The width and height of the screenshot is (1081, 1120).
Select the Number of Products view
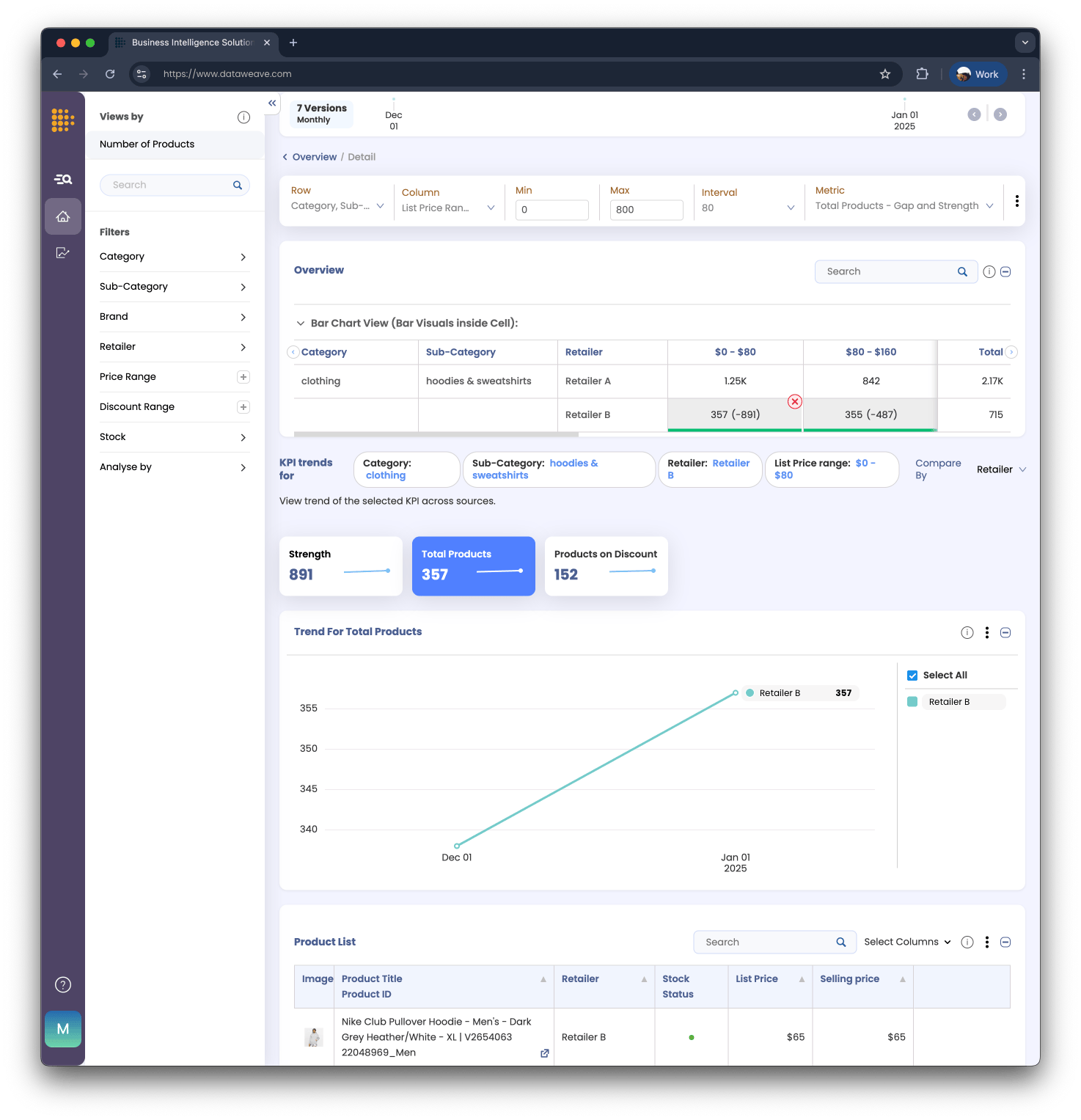pyautogui.click(x=147, y=144)
